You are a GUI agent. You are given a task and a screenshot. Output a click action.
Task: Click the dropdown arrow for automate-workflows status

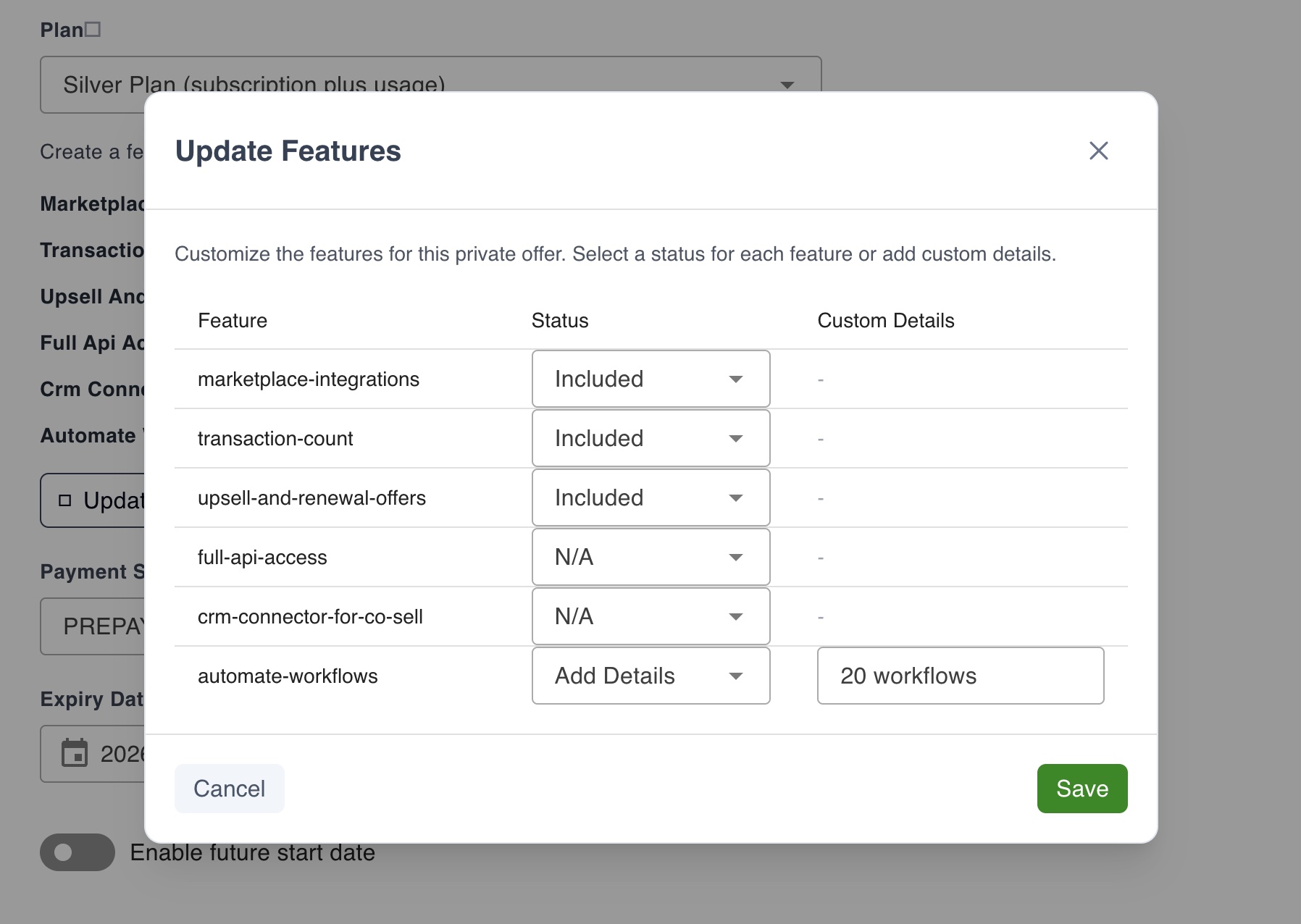click(736, 676)
